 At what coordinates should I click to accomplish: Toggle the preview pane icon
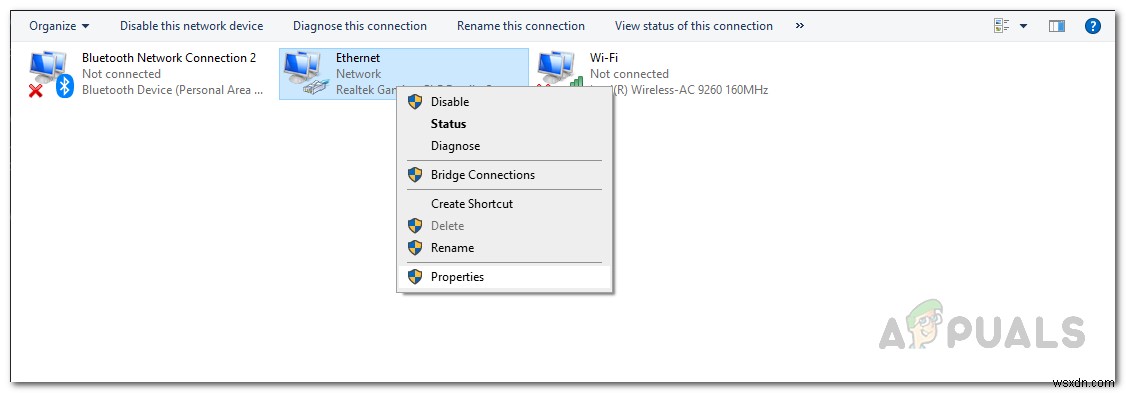click(1056, 26)
